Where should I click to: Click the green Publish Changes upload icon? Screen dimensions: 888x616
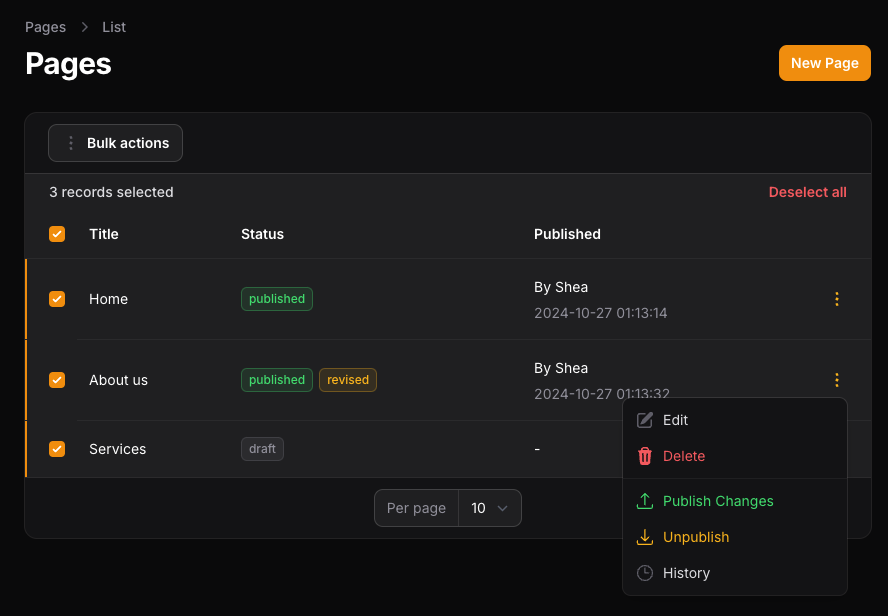[x=645, y=501]
